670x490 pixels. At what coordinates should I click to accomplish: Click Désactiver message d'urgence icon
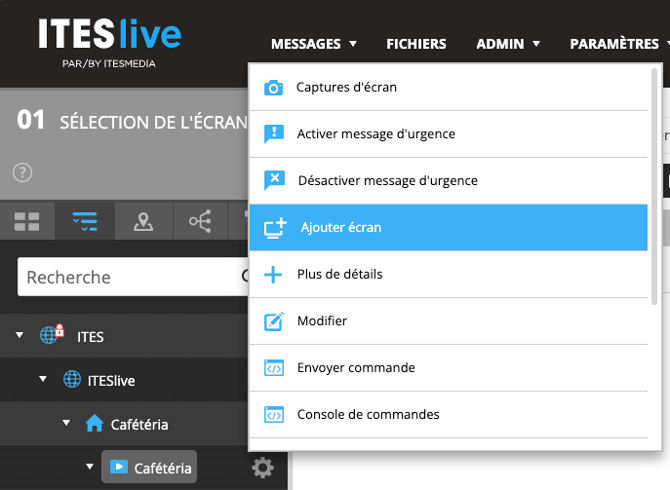click(x=273, y=181)
